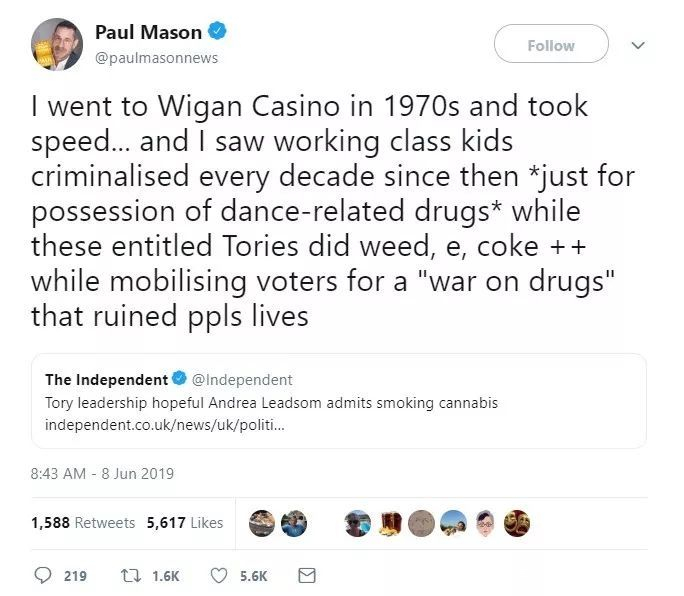Viewport: 684px width, 596px height.
Task: Click the first liker avatar in row
Action: pos(262,522)
